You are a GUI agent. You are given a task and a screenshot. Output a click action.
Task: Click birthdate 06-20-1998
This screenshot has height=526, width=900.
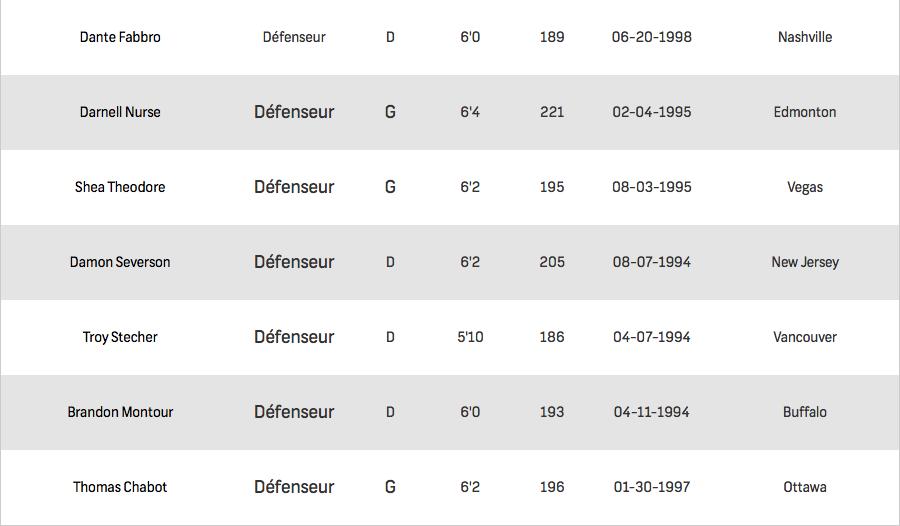pyautogui.click(x=651, y=37)
